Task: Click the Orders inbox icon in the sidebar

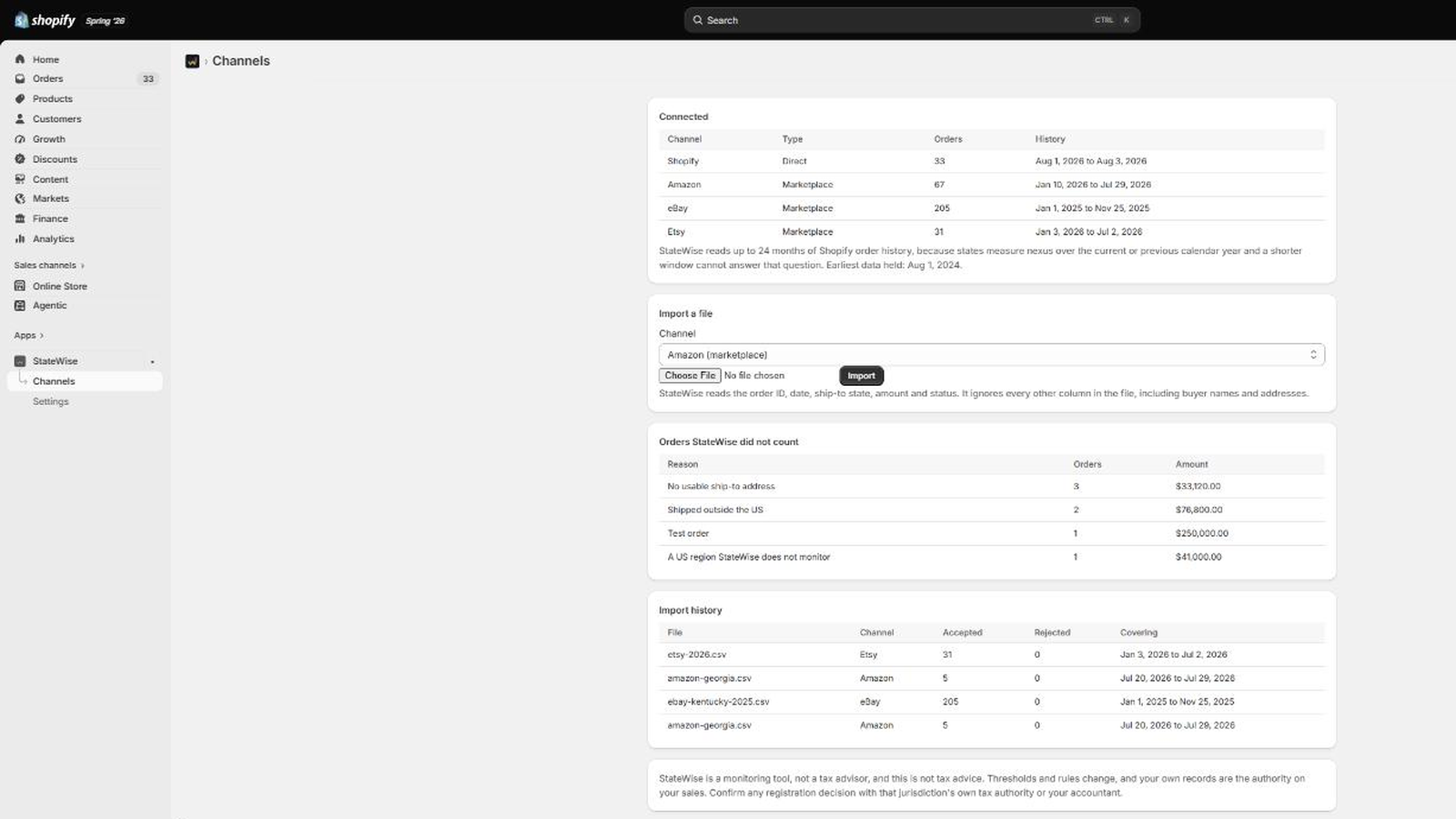Action: click(20, 78)
